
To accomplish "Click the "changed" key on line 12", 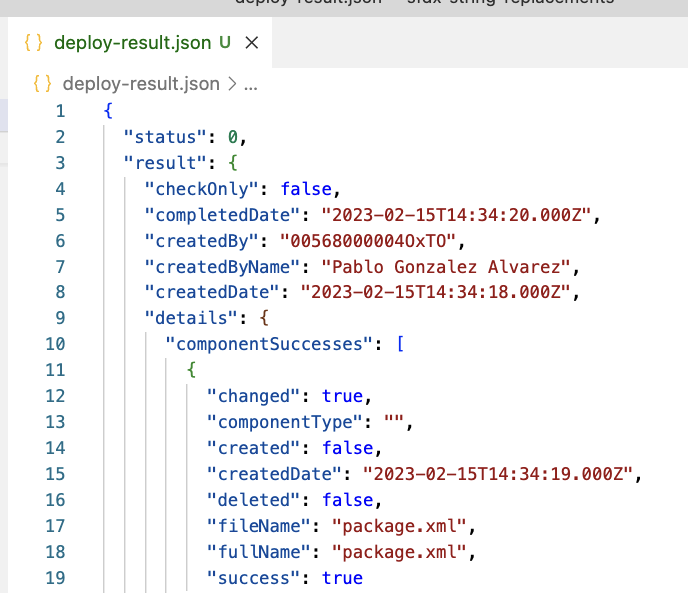I will pyautogui.click(x=253, y=396).
